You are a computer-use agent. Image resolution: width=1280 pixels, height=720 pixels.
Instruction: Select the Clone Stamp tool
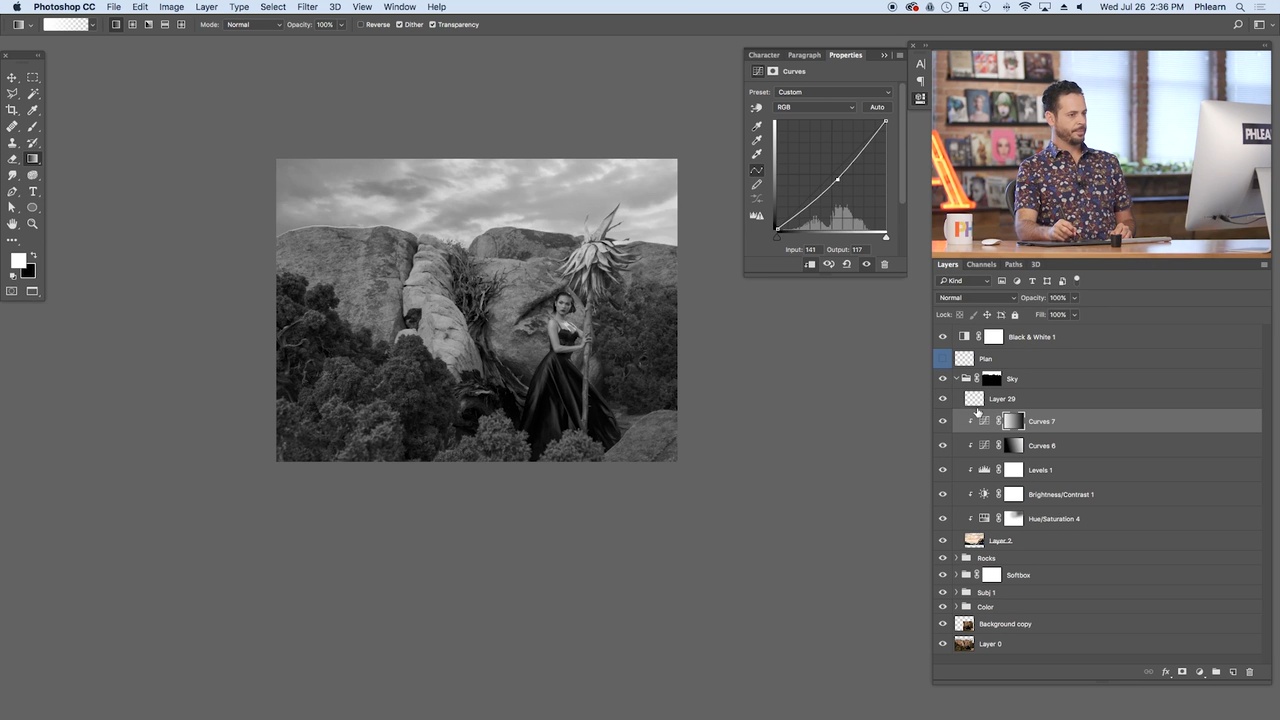12,143
